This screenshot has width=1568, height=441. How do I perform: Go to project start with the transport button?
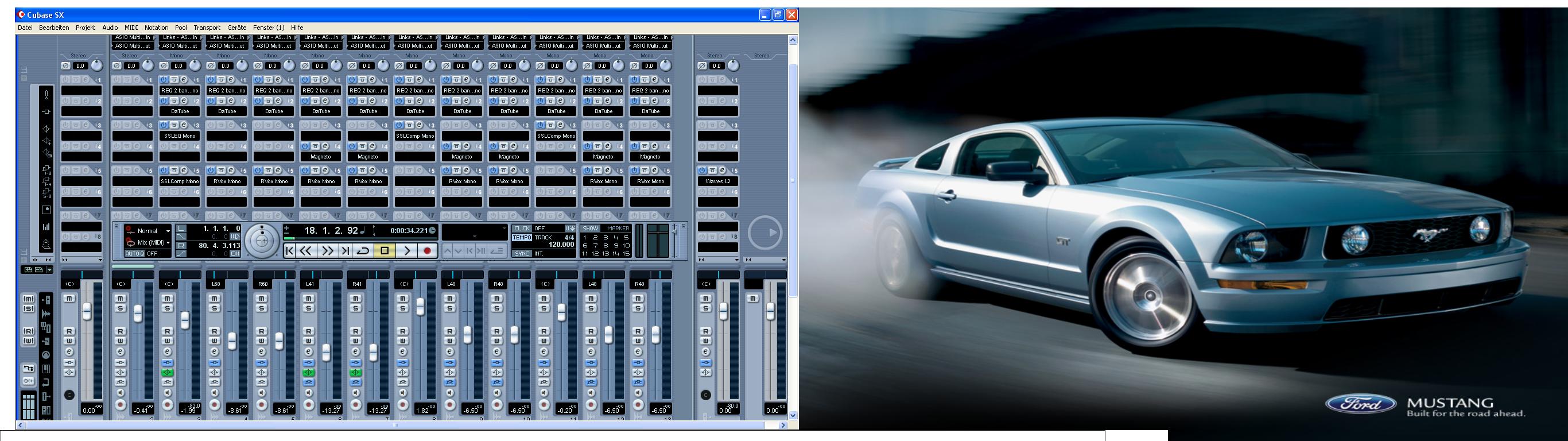pos(290,250)
